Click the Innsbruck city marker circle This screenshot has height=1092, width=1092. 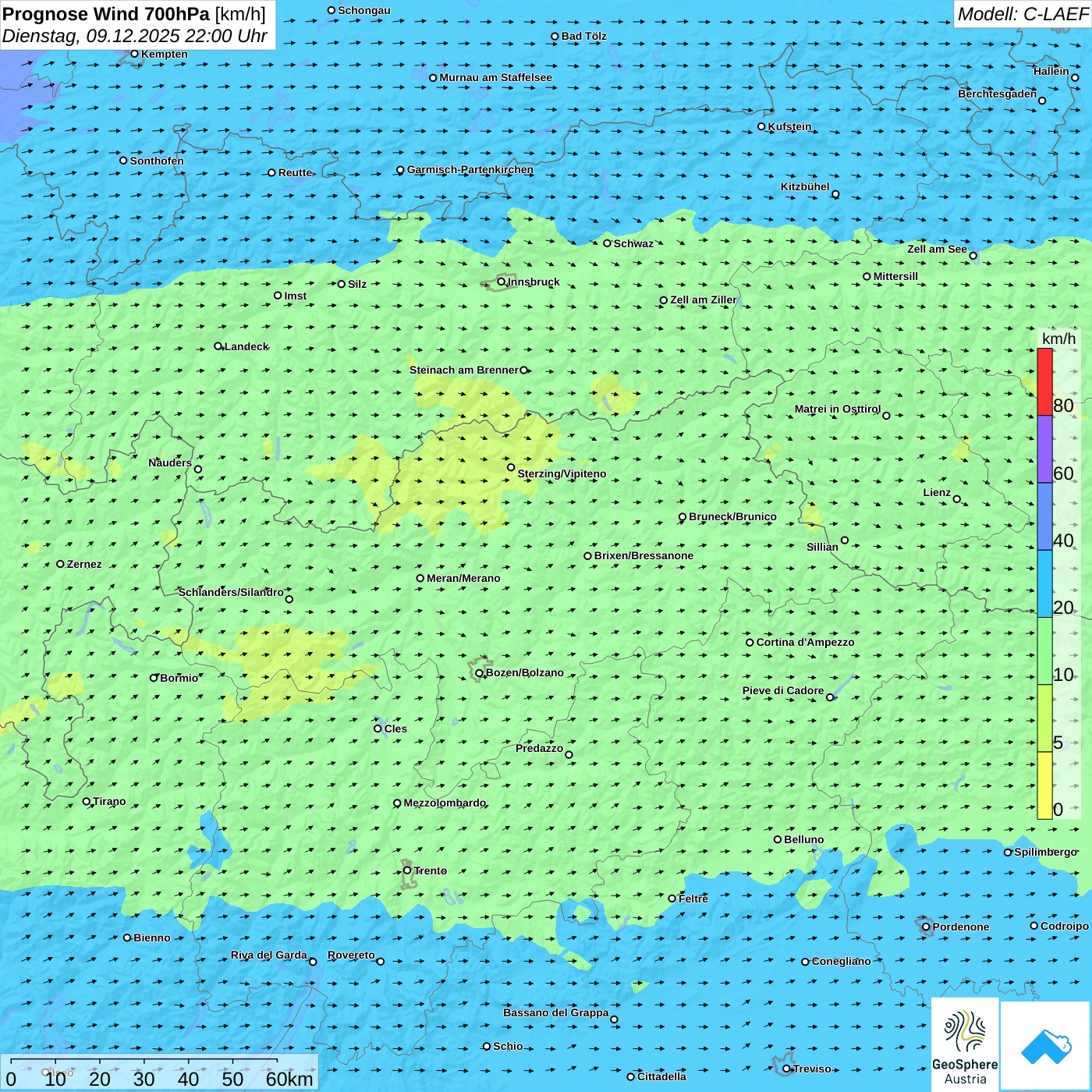tap(502, 282)
